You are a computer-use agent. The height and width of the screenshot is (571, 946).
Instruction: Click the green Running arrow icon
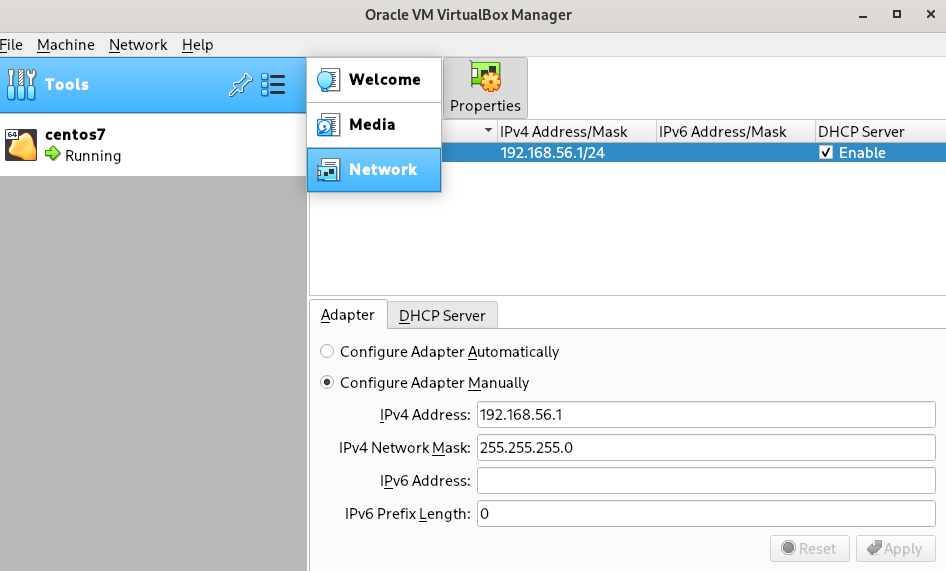click(52, 154)
